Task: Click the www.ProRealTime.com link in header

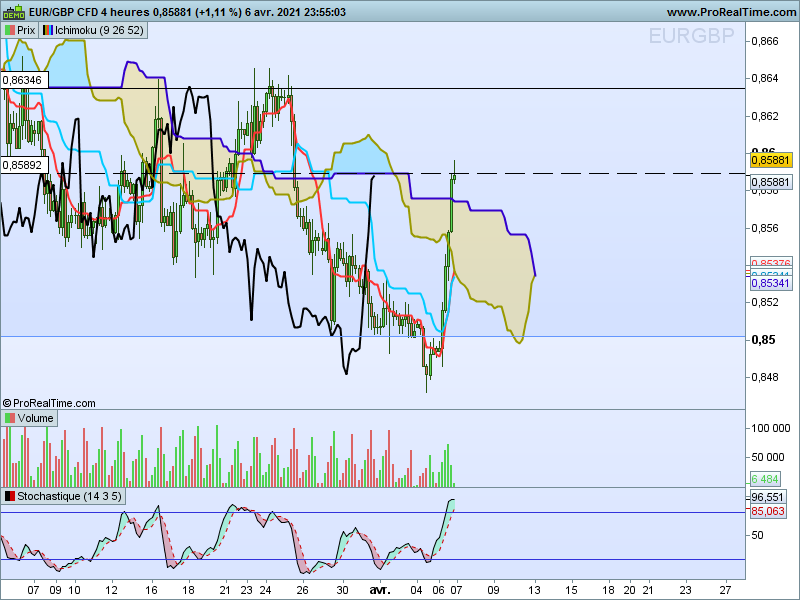Action: click(729, 12)
